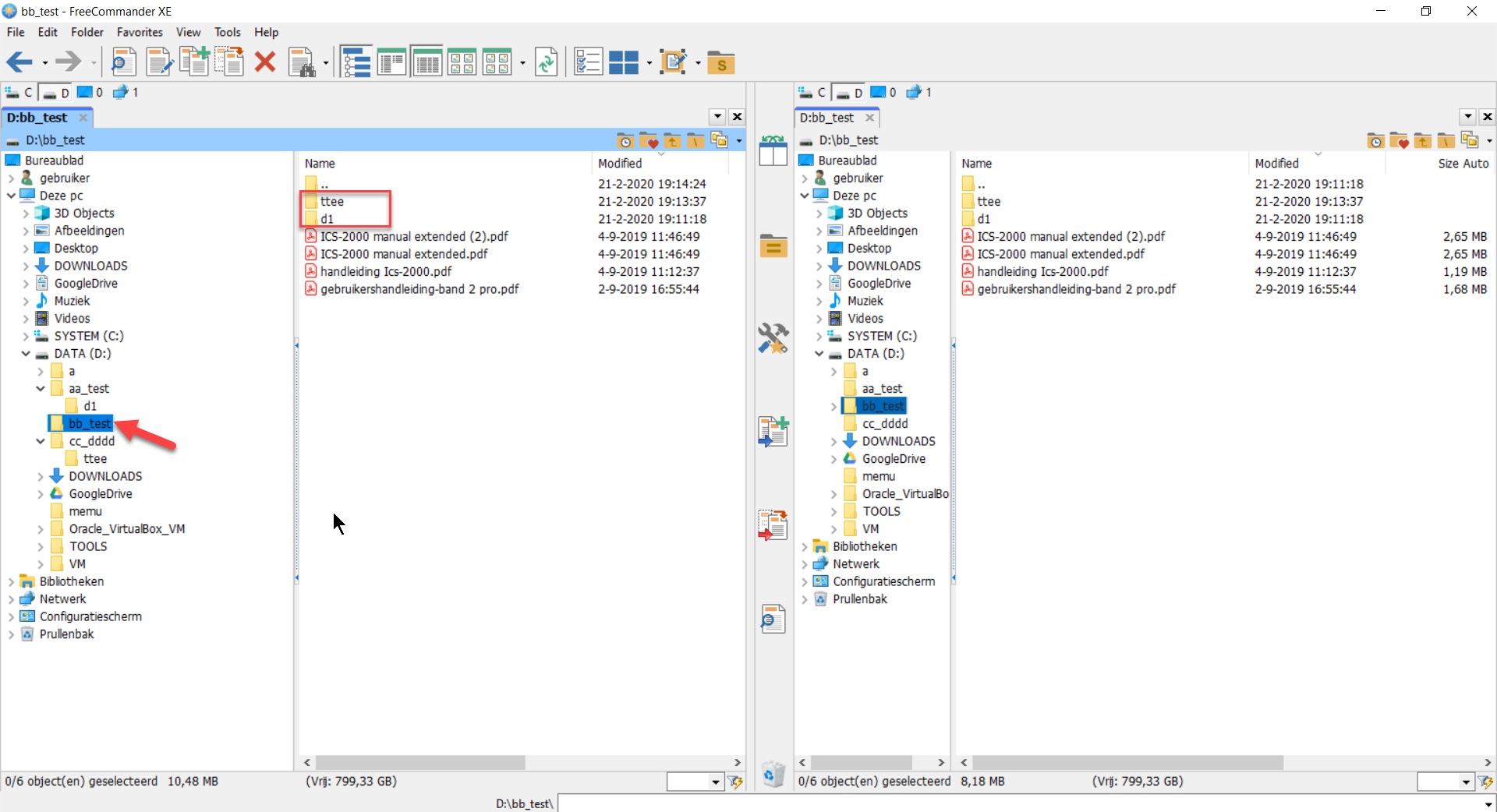The width and height of the screenshot is (1497, 812).
Task: Open the Help menu
Action: coord(266,32)
